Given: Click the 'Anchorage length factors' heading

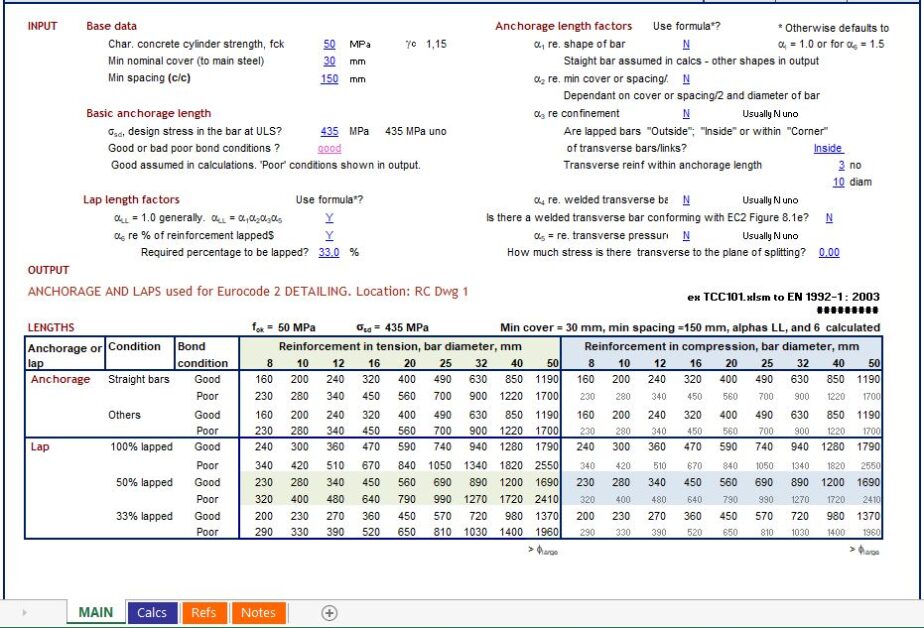Looking at the screenshot, I should [x=563, y=26].
